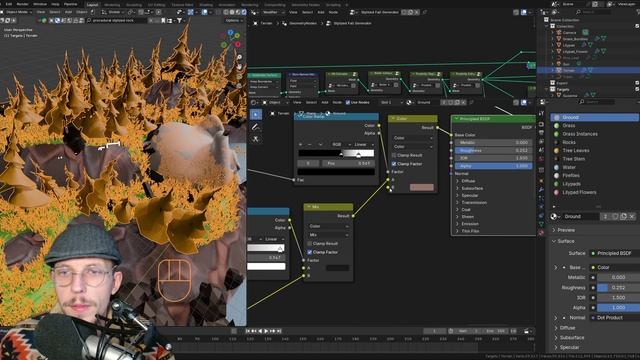The width and height of the screenshot is (640, 360).
Task: Click the Tree Leaves material sphere icon
Action: click(x=556, y=151)
